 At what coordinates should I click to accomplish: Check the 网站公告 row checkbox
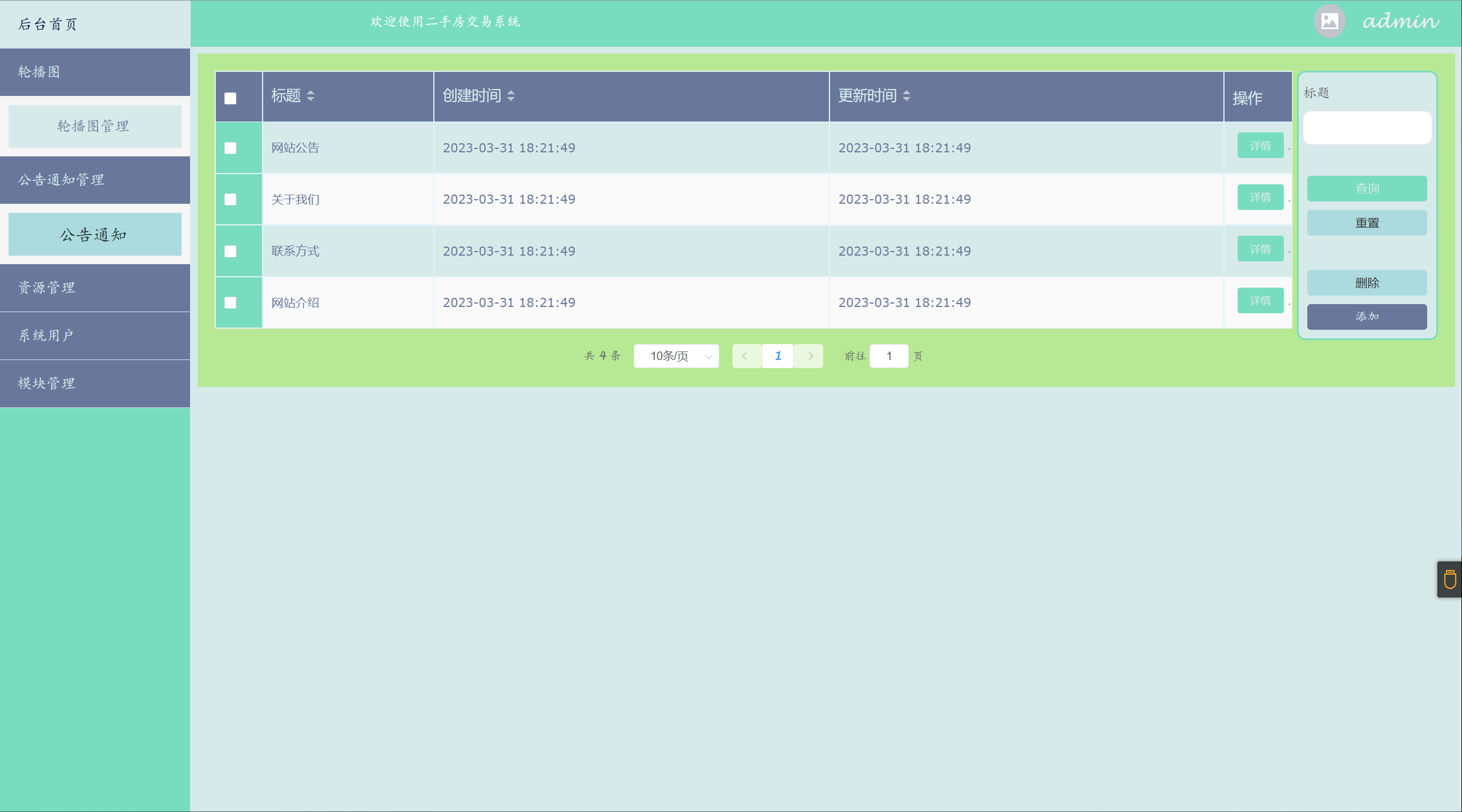(231, 148)
